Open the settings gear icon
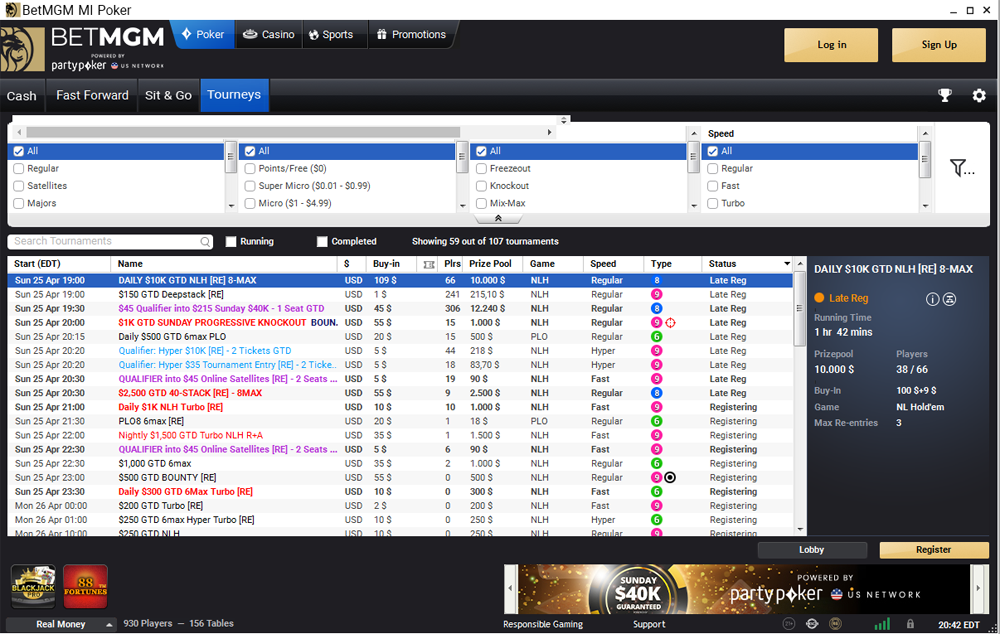 (x=979, y=96)
